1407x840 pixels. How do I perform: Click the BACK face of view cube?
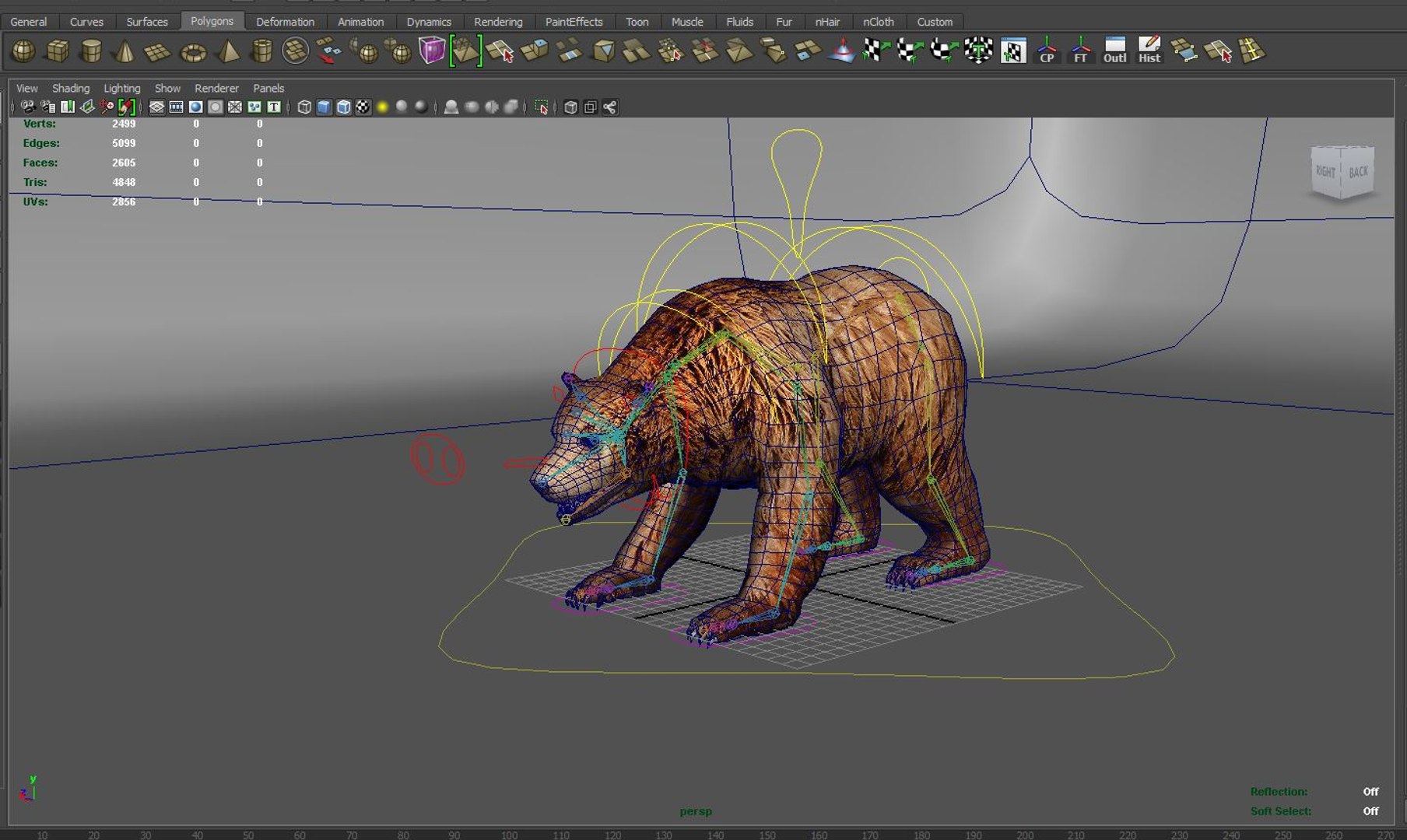pos(1358,172)
